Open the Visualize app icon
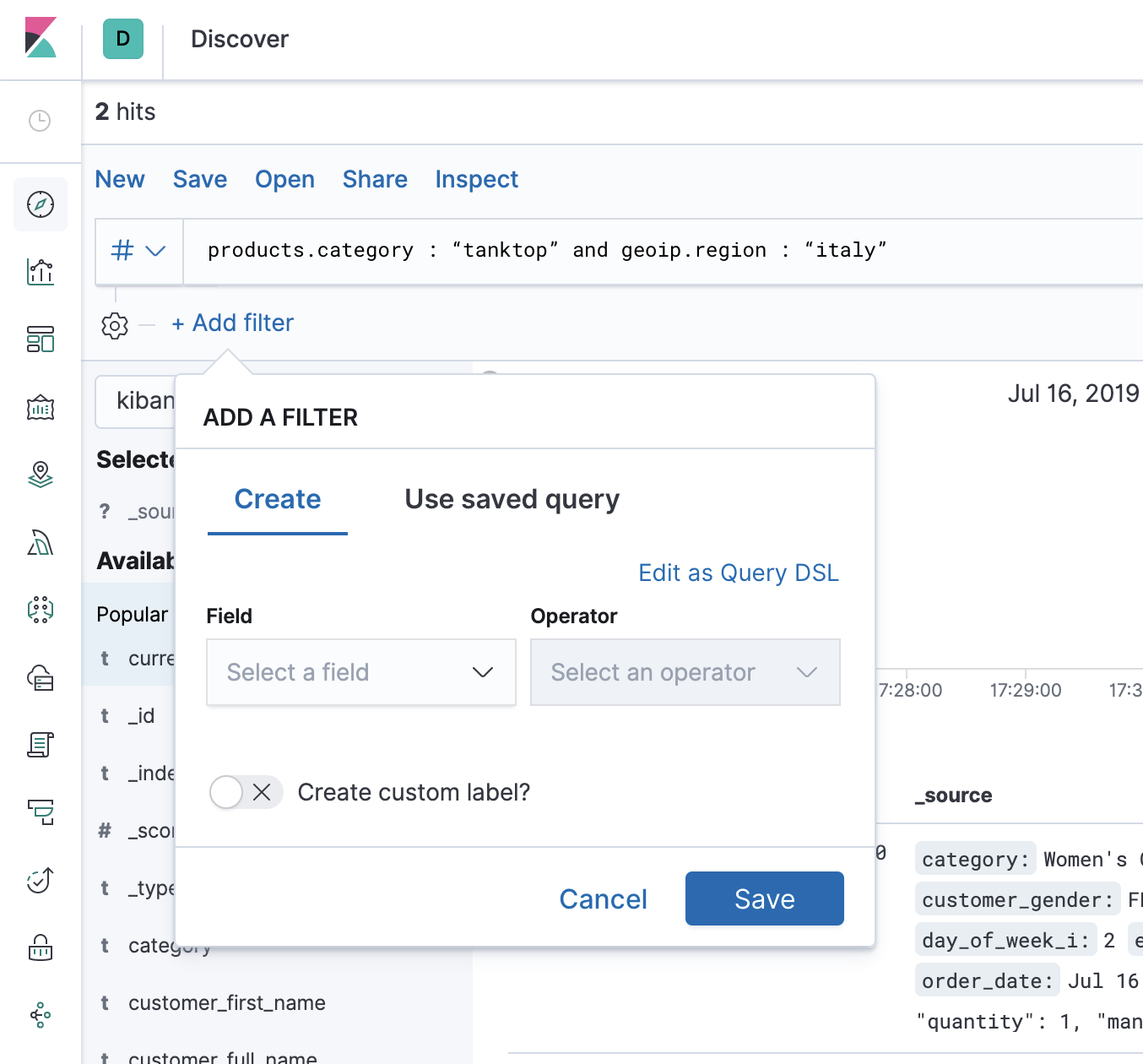This screenshot has width=1143, height=1064. (40, 272)
